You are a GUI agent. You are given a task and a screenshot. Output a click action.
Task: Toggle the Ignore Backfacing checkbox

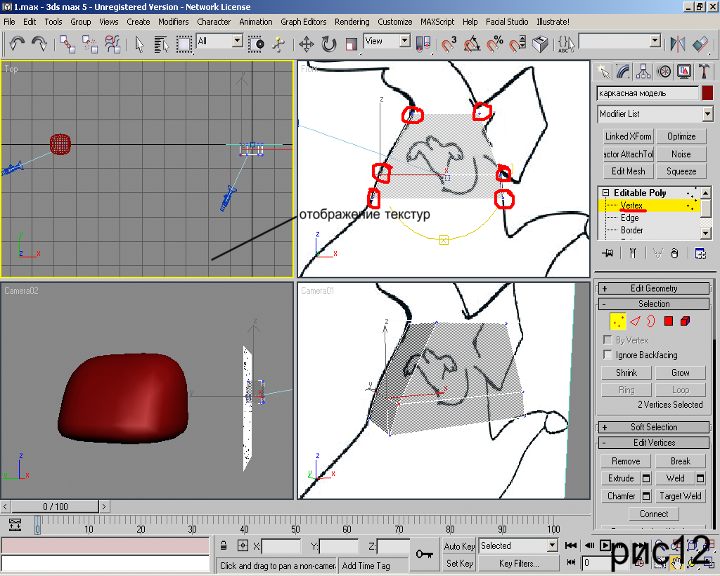pos(608,355)
